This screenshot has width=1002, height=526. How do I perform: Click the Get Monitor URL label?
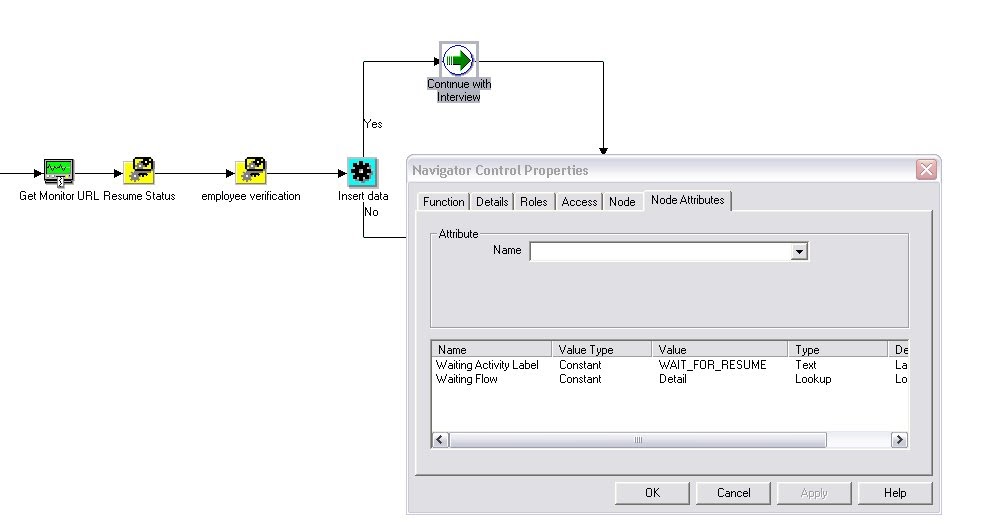59,196
